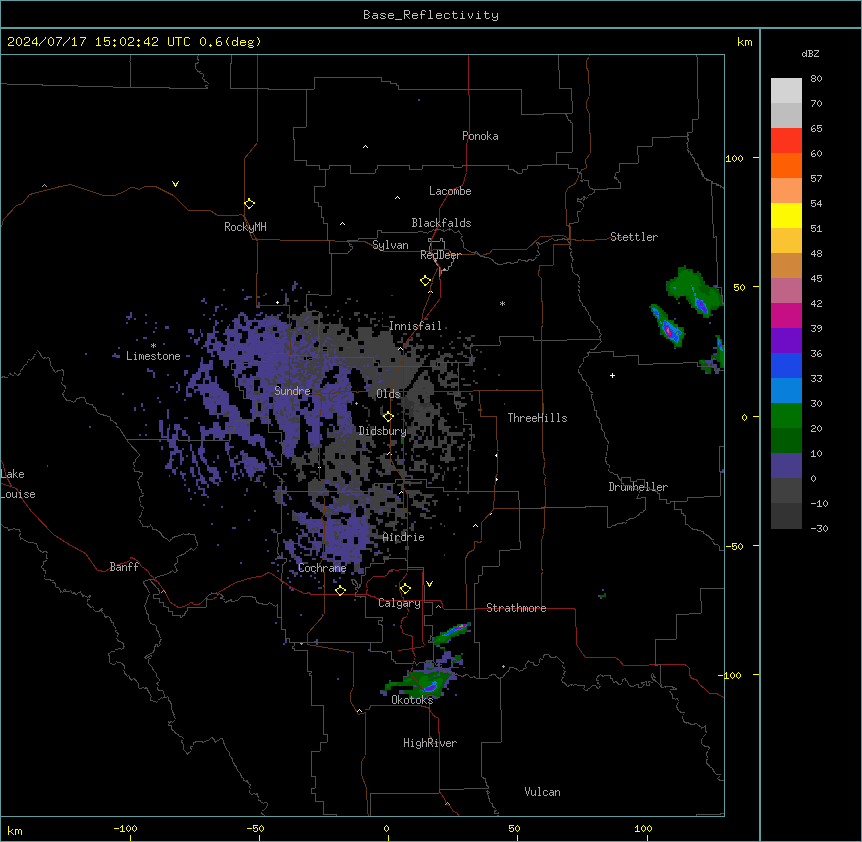
Task: Click the RockyMH label
Action: pyautogui.click(x=245, y=227)
